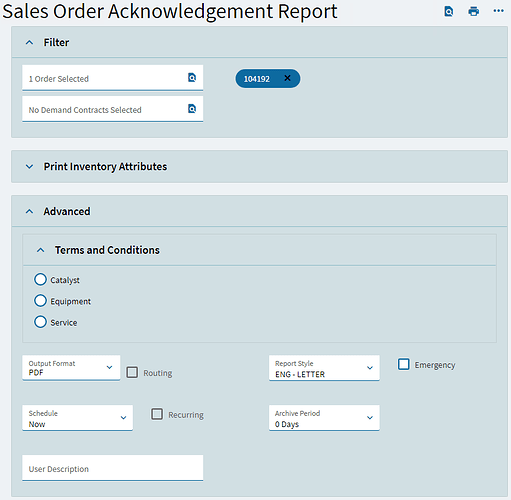Enable the Emergency checkbox
The image size is (511, 500).
click(x=404, y=364)
